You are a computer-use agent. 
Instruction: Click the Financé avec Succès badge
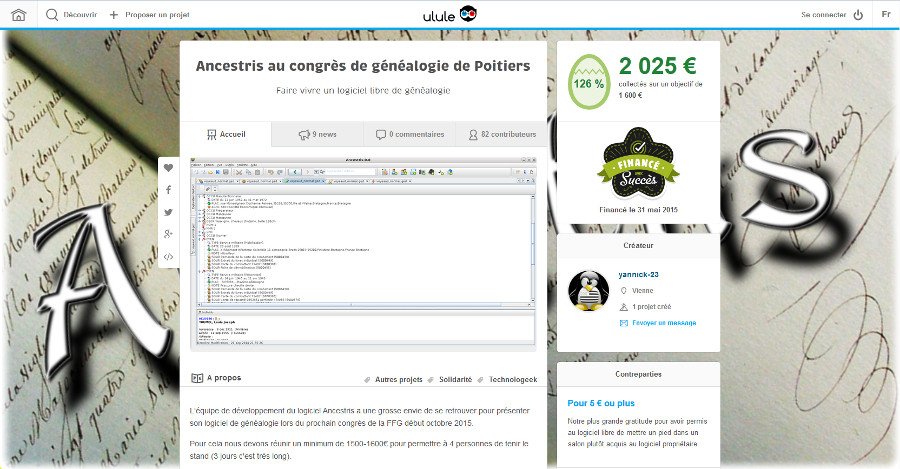pyautogui.click(x=638, y=164)
